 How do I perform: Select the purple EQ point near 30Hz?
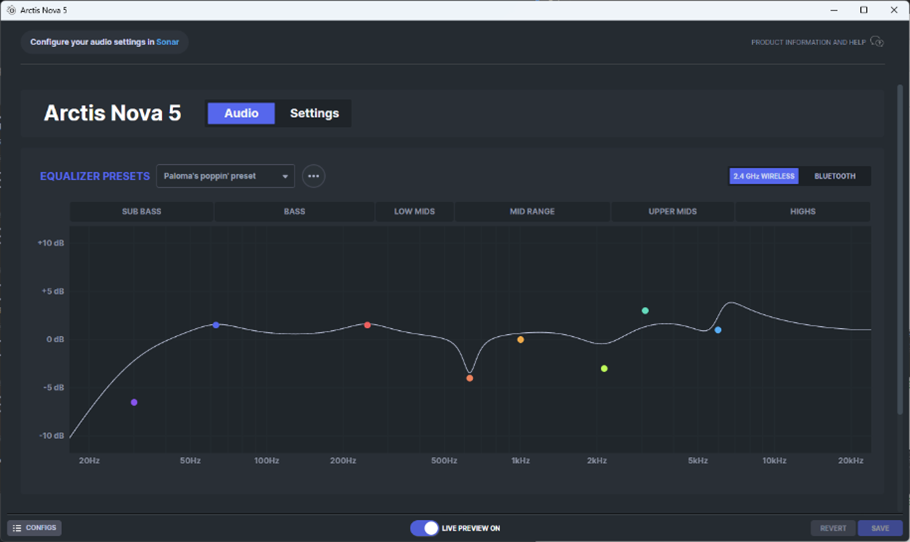point(134,402)
